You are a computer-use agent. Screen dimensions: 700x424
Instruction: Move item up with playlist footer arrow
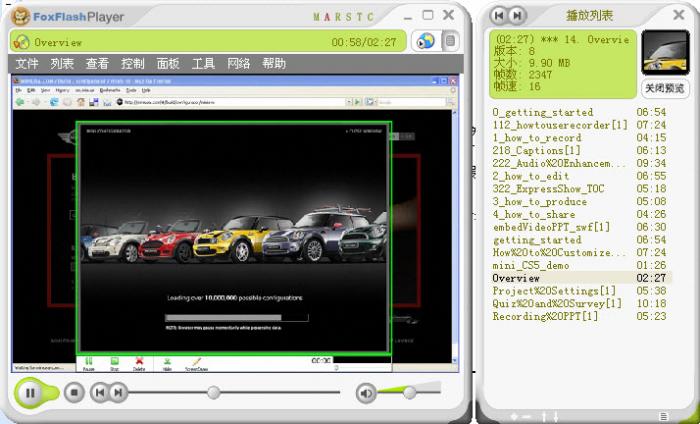544,417
